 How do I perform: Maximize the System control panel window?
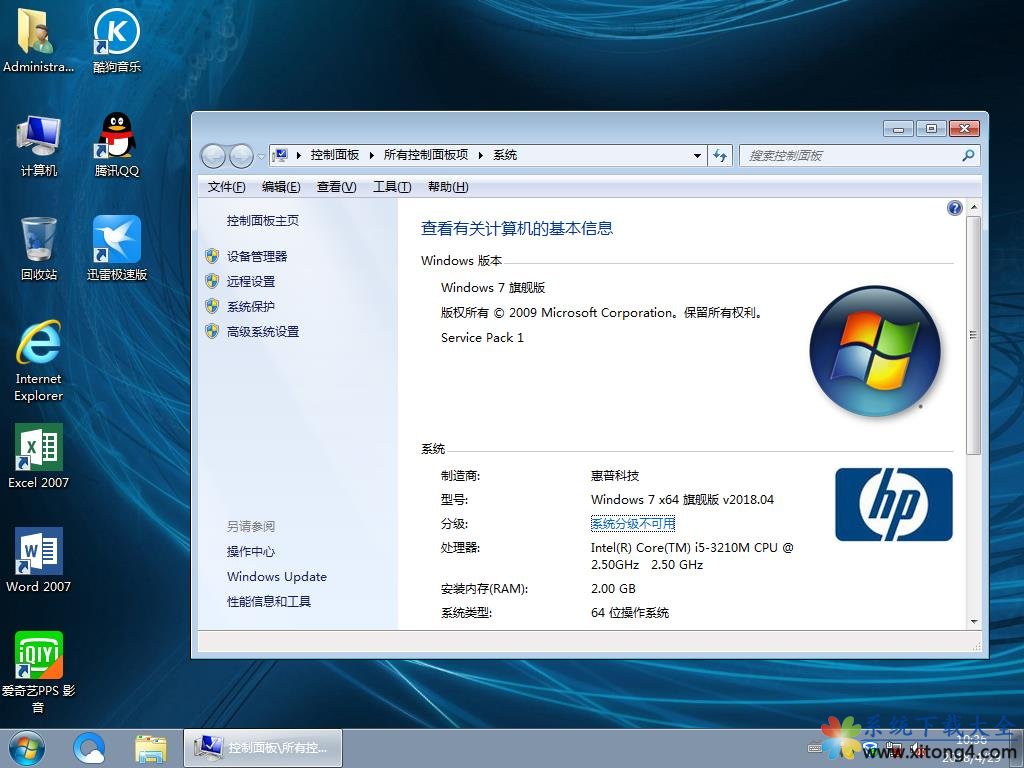(931, 129)
